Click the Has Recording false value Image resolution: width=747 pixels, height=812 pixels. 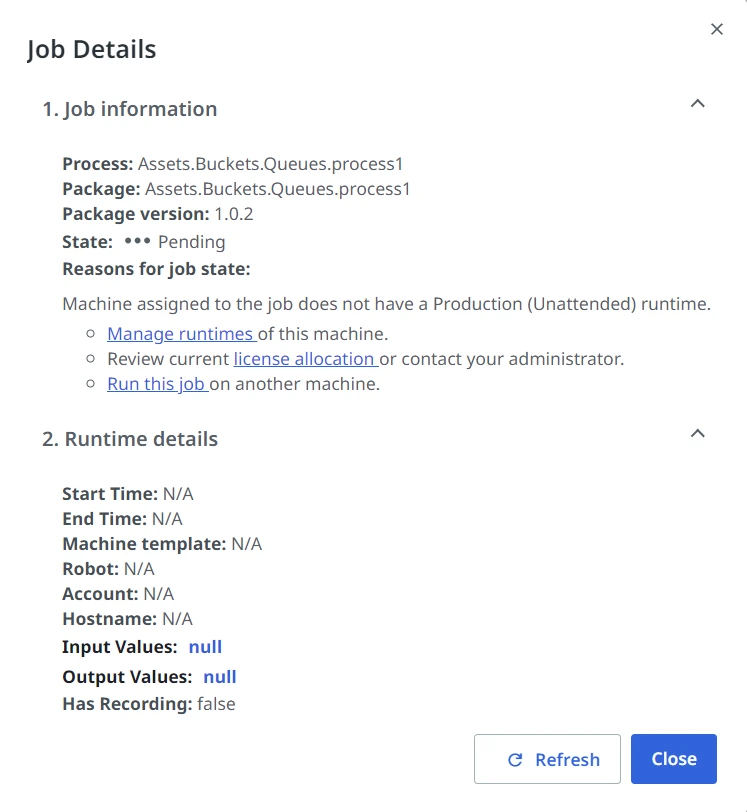216,704
